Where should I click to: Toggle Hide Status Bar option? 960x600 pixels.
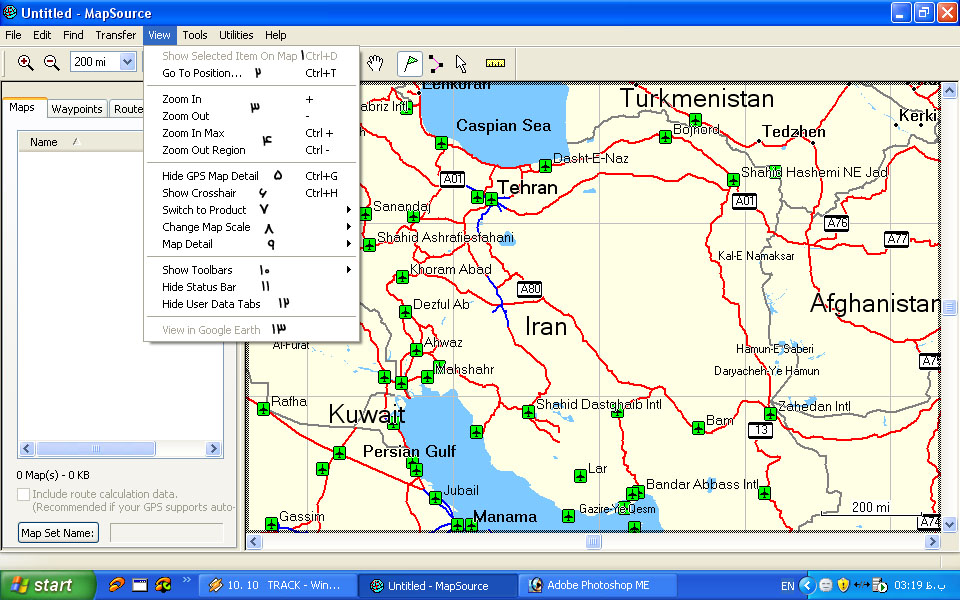199,287
